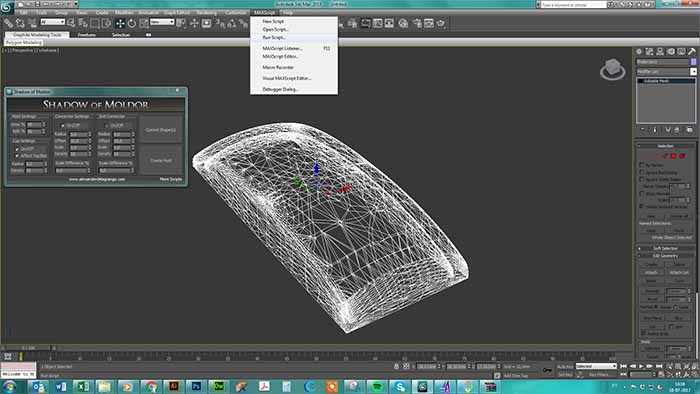Open Excel from the Windows taskbar
This screenshot has width=700, height=394.
click(83, 386)
